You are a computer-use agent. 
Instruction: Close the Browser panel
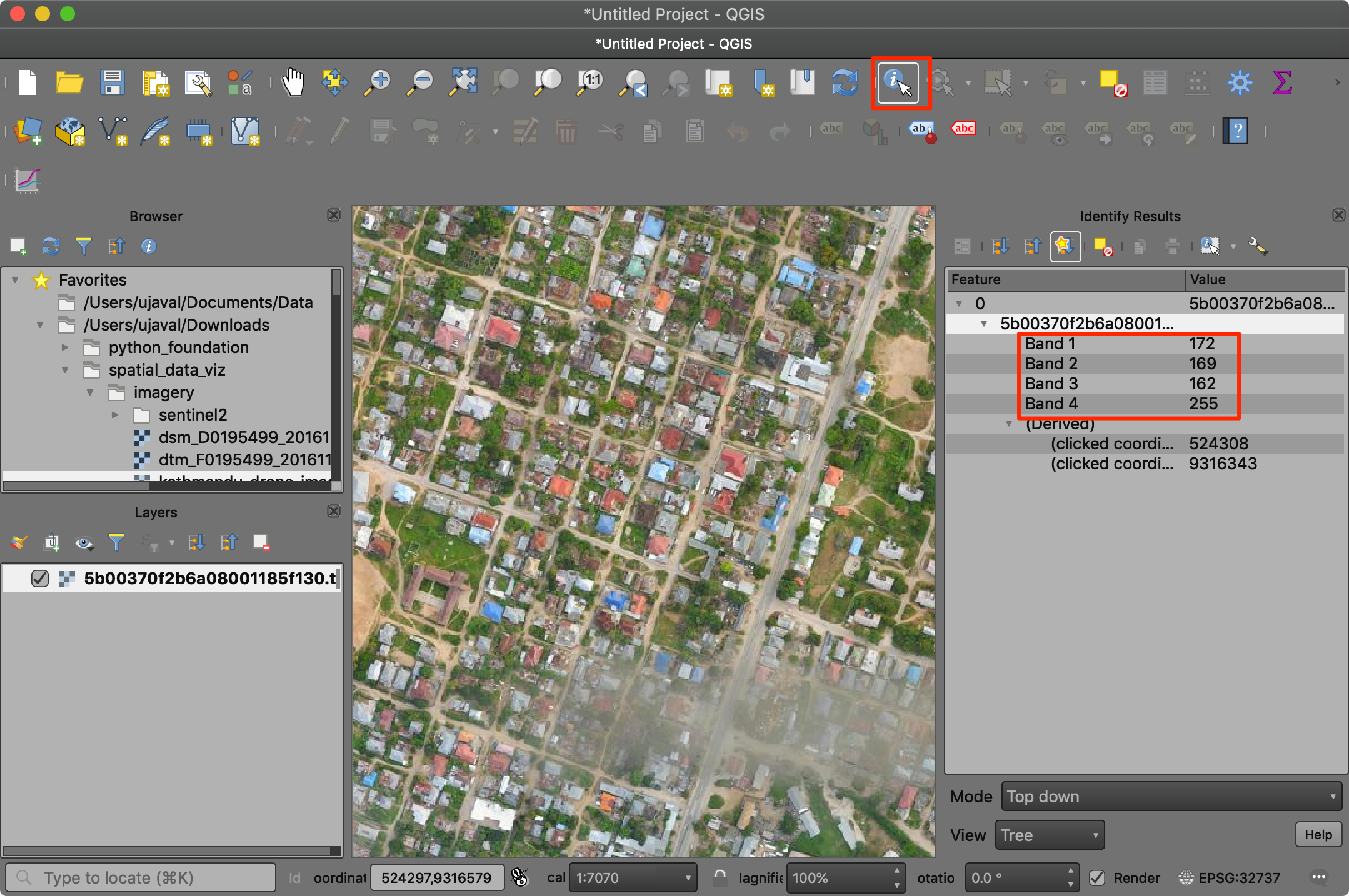pyautogui.click(x=334, y=215)
